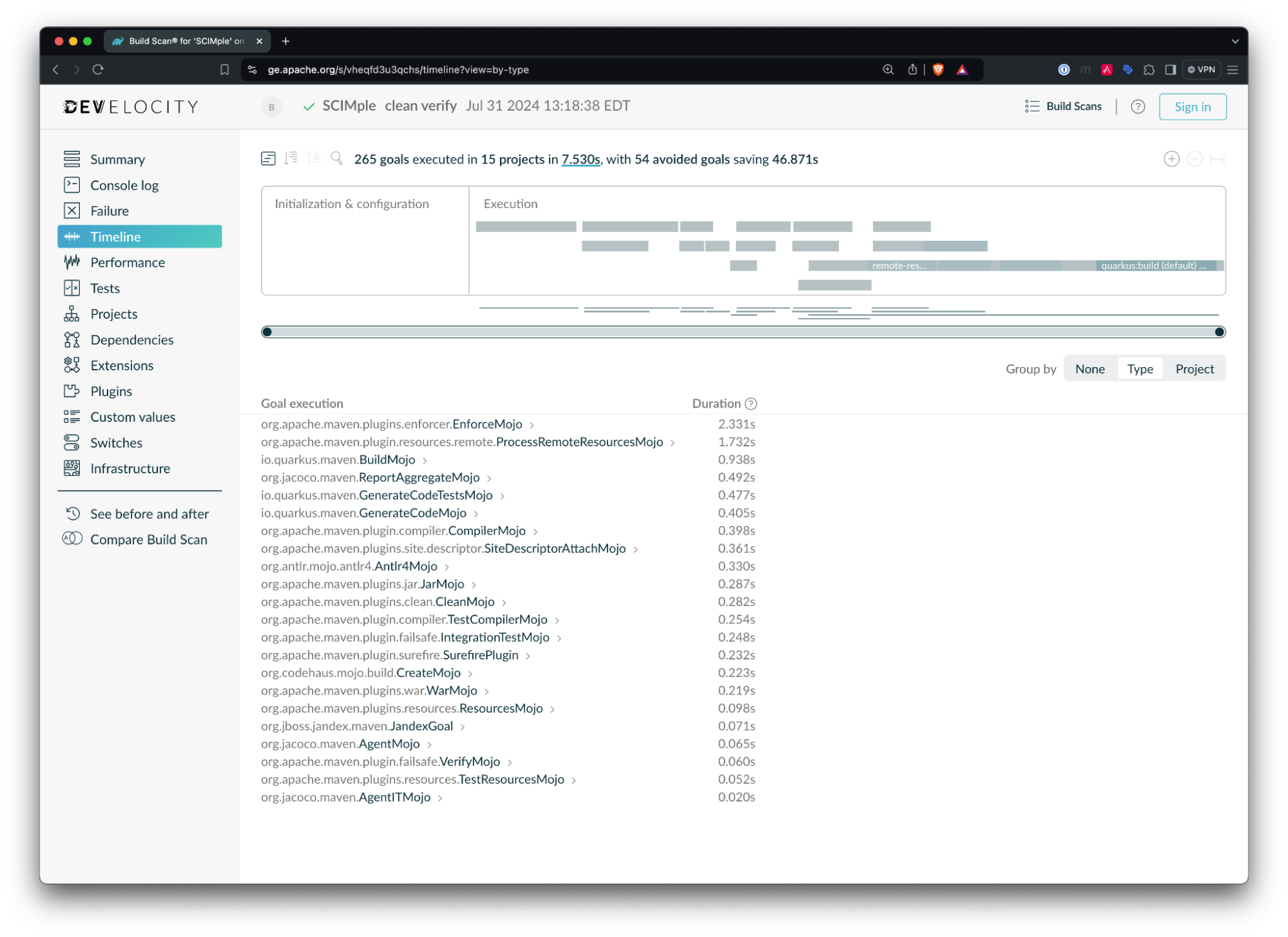Keep Type selected in the Group by control
Image resolution: width=1288 pixels, height=937 pixels.
click(x=1140, y=368)
